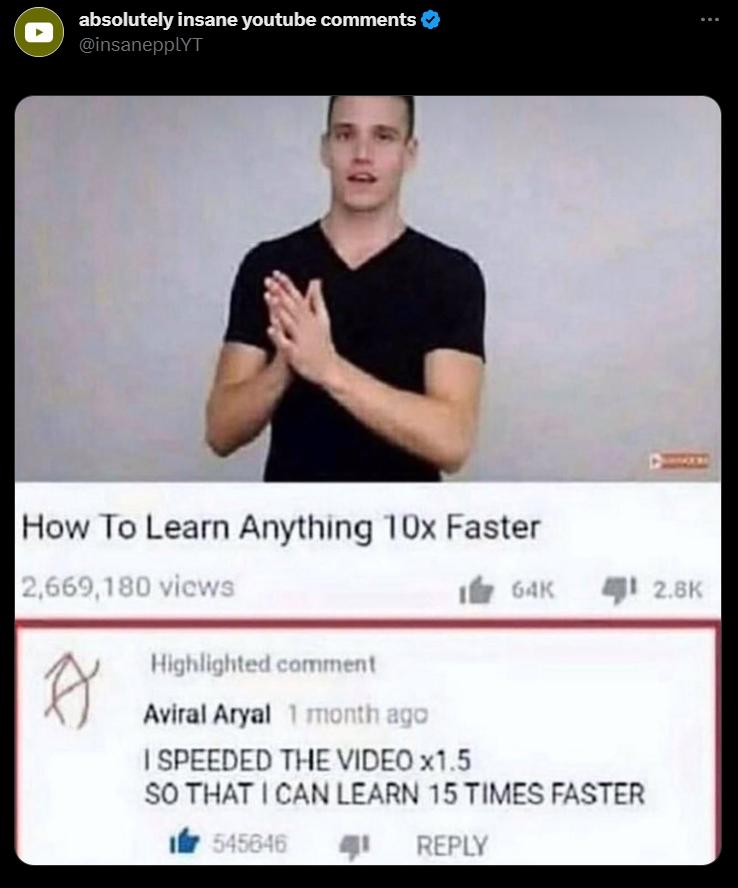The height and width of the screenshot is (888, 738).
Task: Click REPLY under the comment
Action: [x=452, y=846]
